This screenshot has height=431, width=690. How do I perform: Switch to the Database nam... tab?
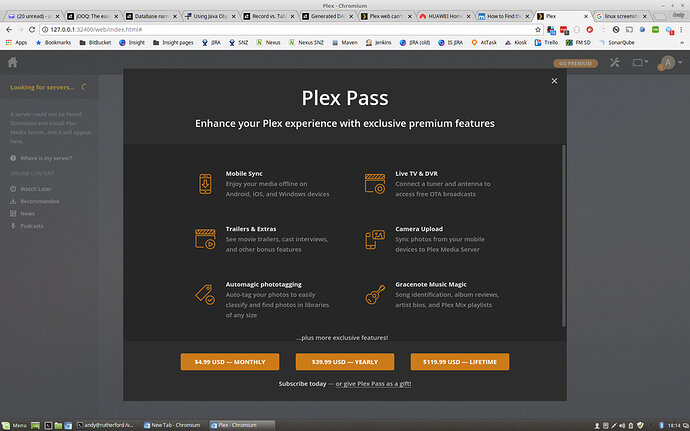point(151,16)
